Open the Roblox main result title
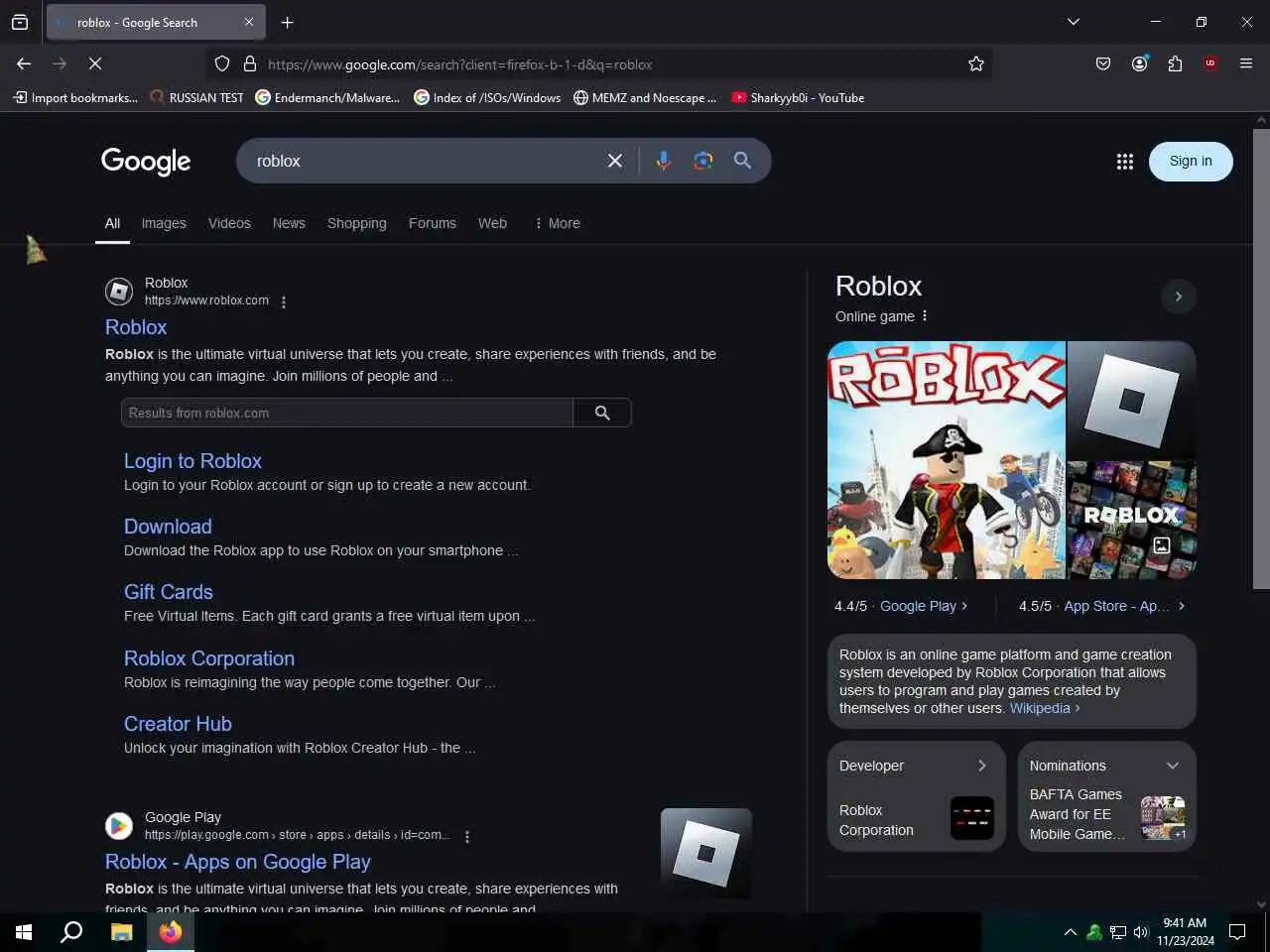 (x=136, y=327)
